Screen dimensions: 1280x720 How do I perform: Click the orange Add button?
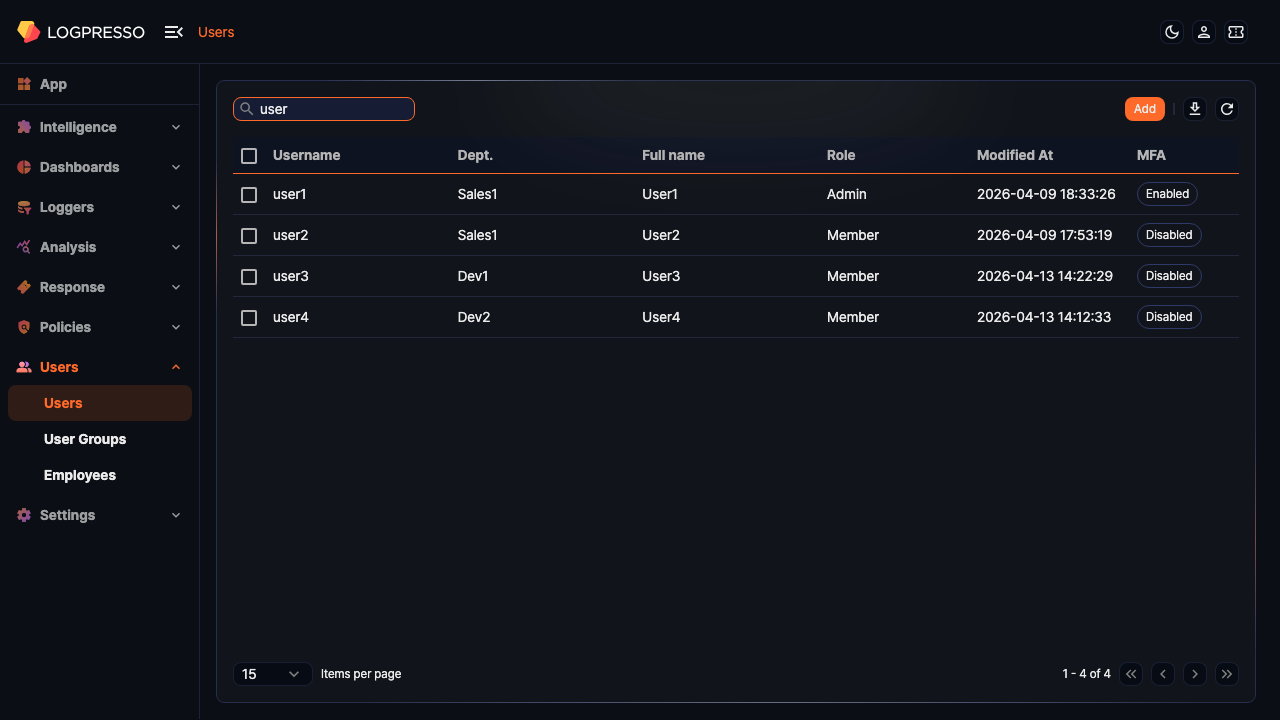[1144, 109]
